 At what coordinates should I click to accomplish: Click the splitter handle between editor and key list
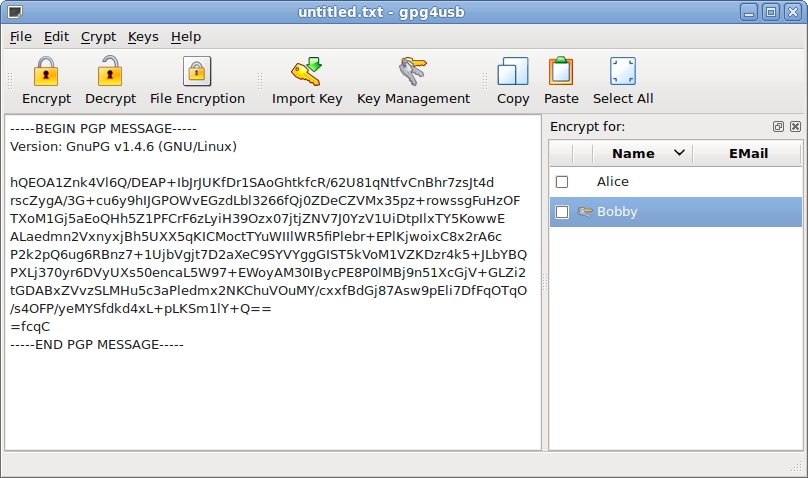[x=545, y=282]
